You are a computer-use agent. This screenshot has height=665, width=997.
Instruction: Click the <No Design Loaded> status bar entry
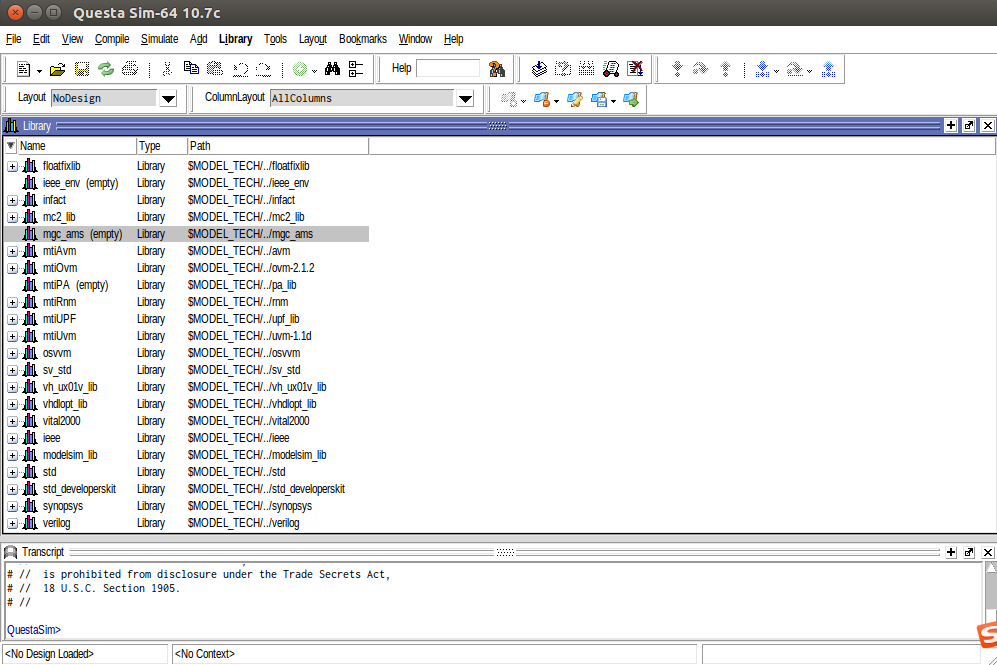coord(85,654)
